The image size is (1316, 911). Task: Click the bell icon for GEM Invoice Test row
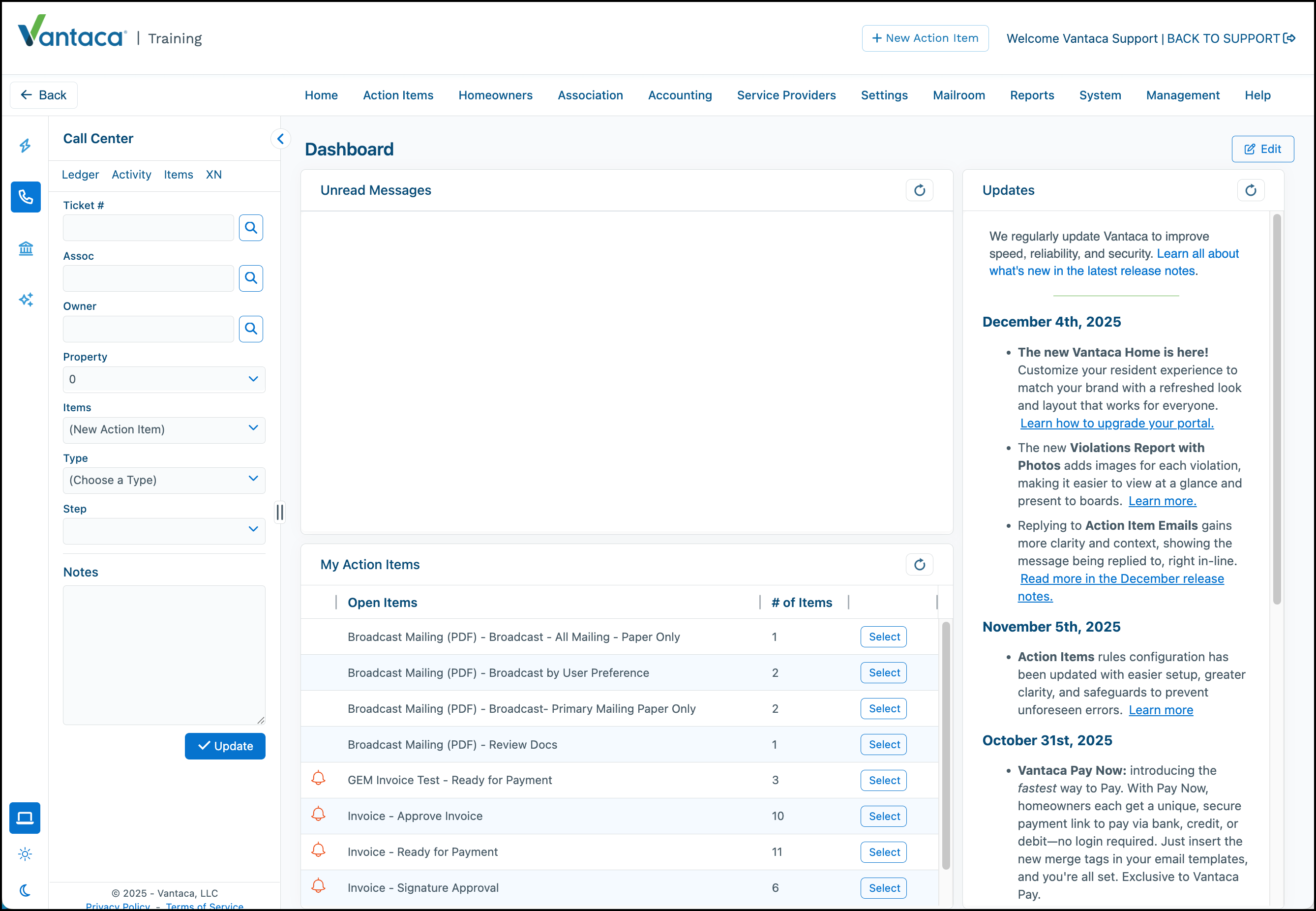click(319, 779)
